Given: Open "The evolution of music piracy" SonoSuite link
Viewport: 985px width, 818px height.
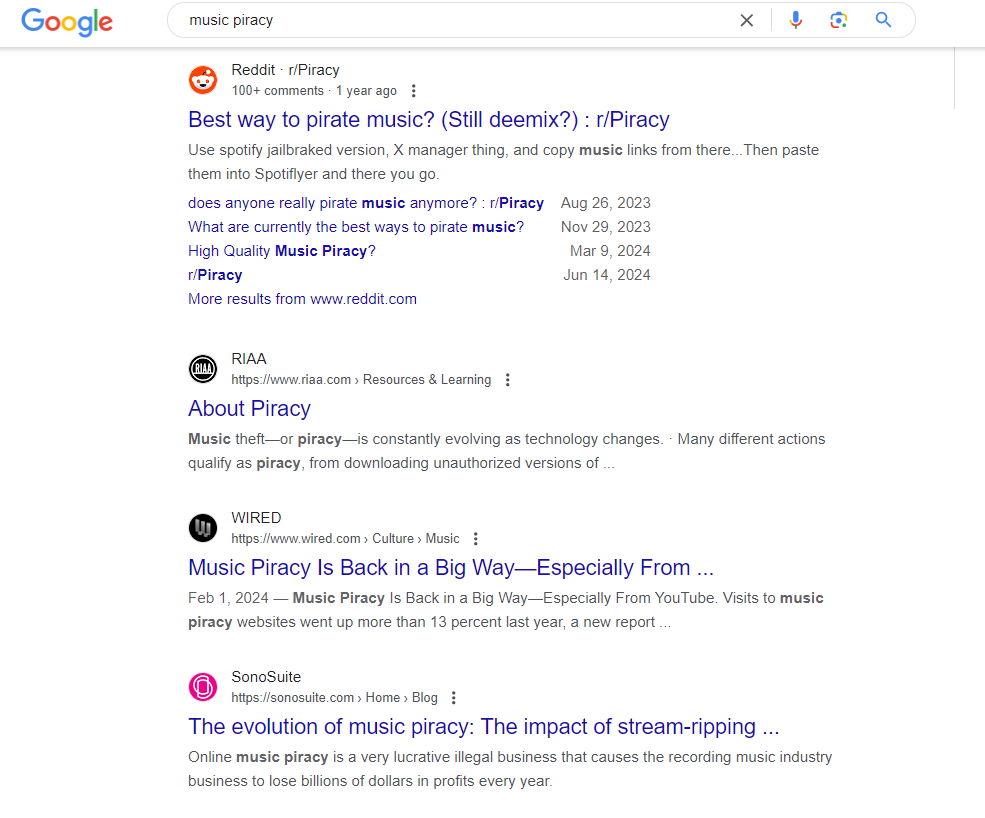Looking at the screenshot, I should click(484, 726).
